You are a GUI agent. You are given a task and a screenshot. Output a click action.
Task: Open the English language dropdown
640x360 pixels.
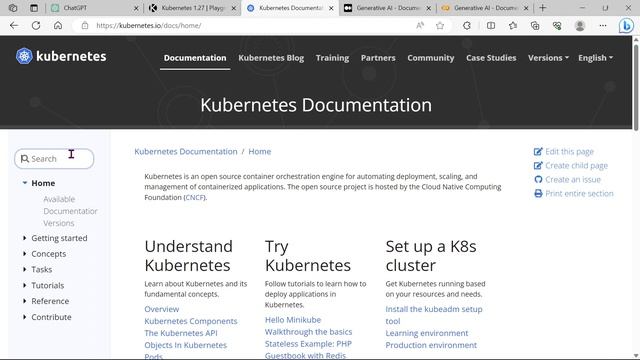tap(595, 58)
